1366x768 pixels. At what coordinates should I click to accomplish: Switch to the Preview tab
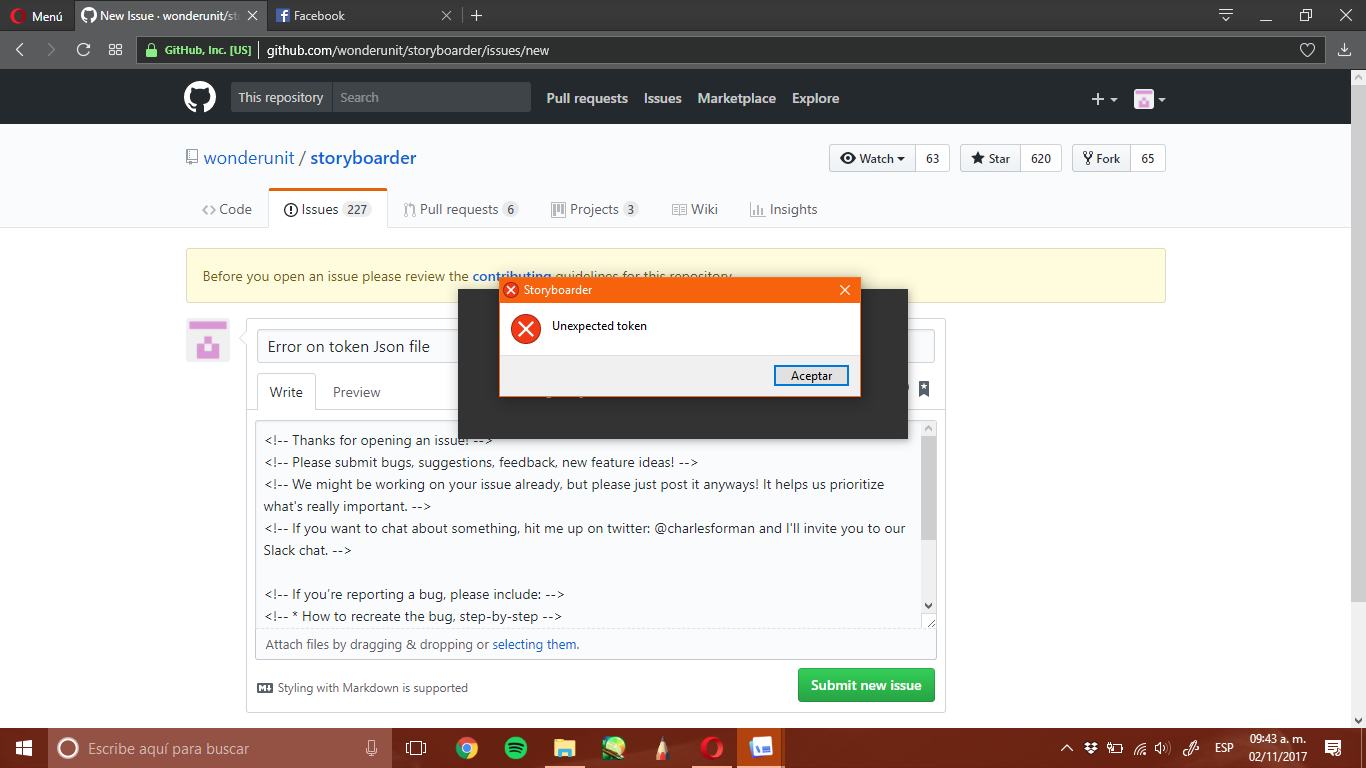point(356,391)
